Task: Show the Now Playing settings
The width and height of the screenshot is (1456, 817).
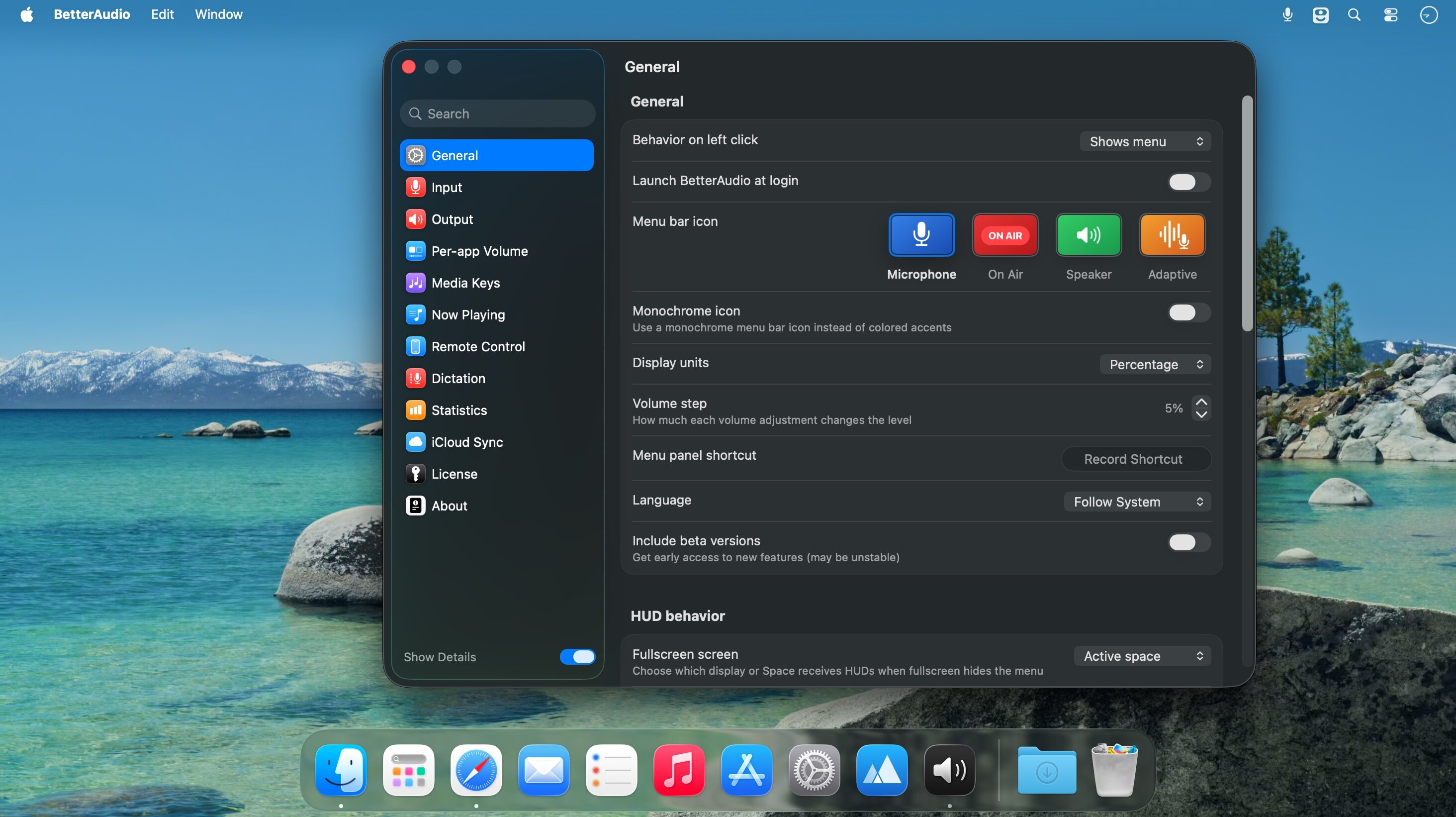Action: [x=496, y=314]
